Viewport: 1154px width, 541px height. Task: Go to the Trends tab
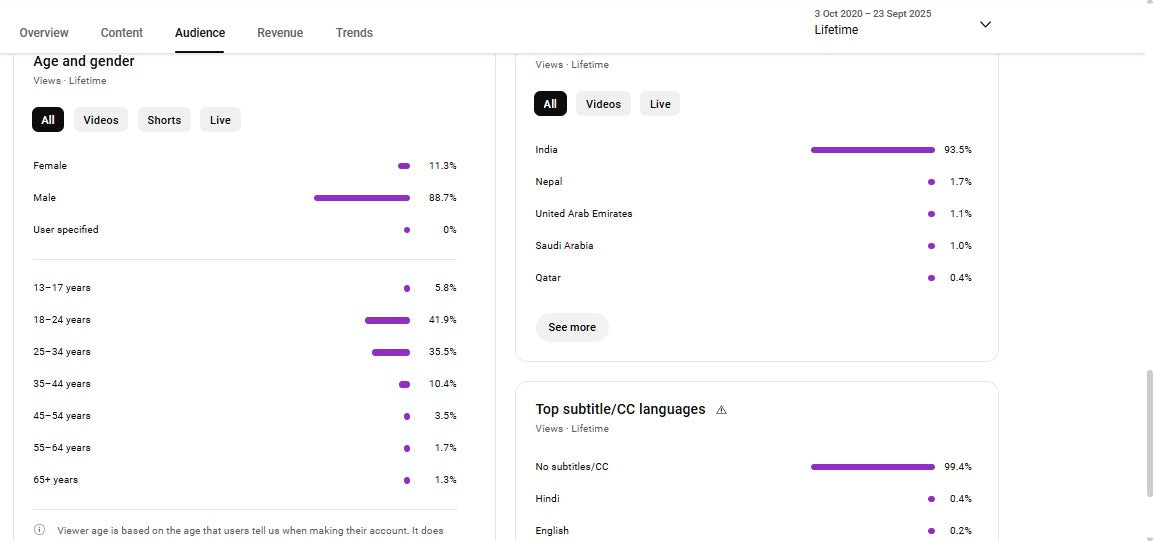[354, 33]
